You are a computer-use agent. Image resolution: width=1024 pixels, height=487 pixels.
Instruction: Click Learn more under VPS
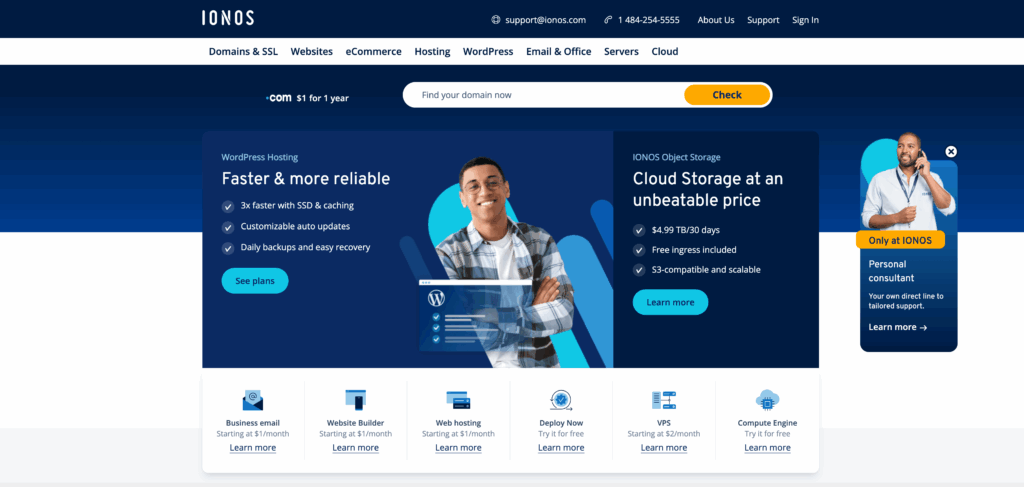[x=664, y=448]
